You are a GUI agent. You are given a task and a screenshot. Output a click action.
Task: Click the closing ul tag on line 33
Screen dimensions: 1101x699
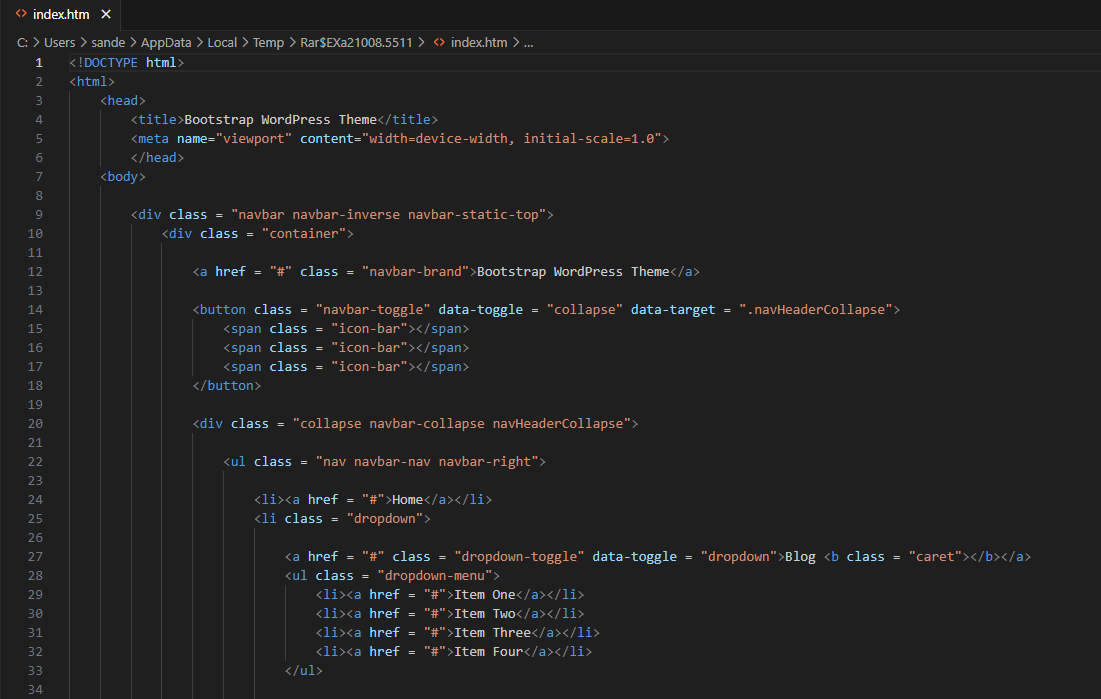pos(303,670)
